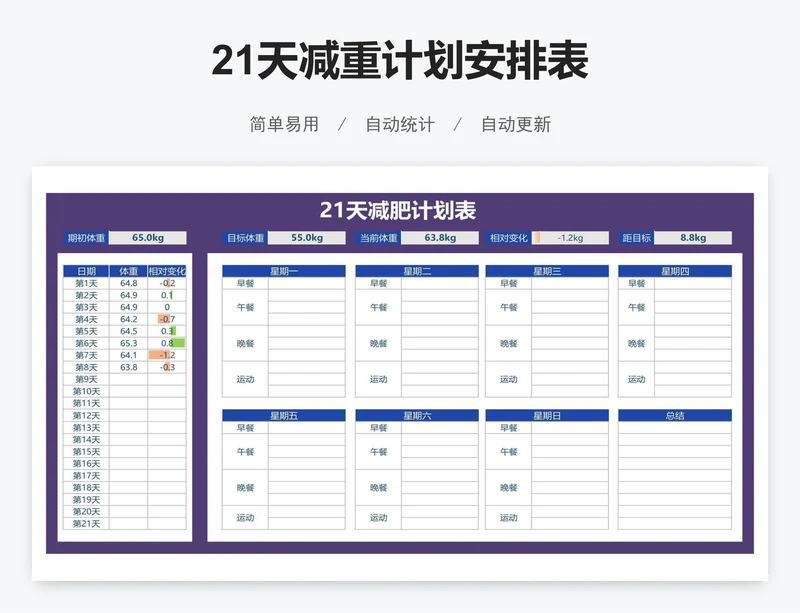Select the 第1天 row label
800x613 pixels.
[86, 283]
